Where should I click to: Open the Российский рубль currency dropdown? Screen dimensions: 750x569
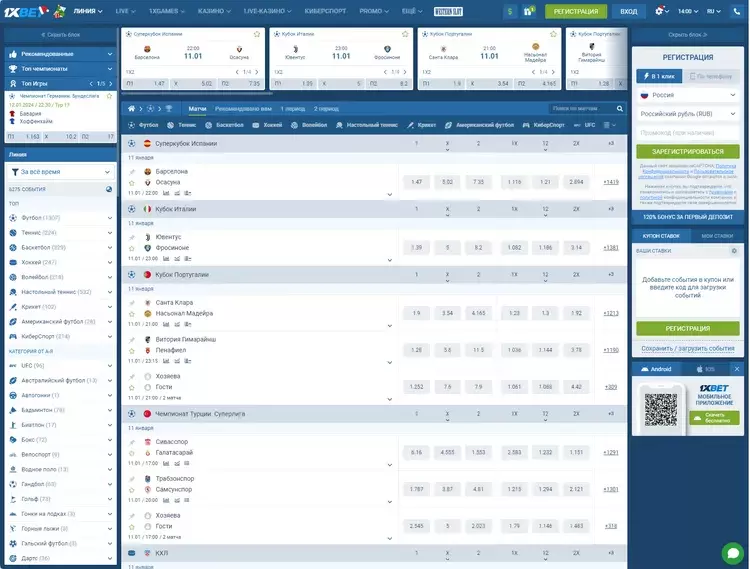688,114
